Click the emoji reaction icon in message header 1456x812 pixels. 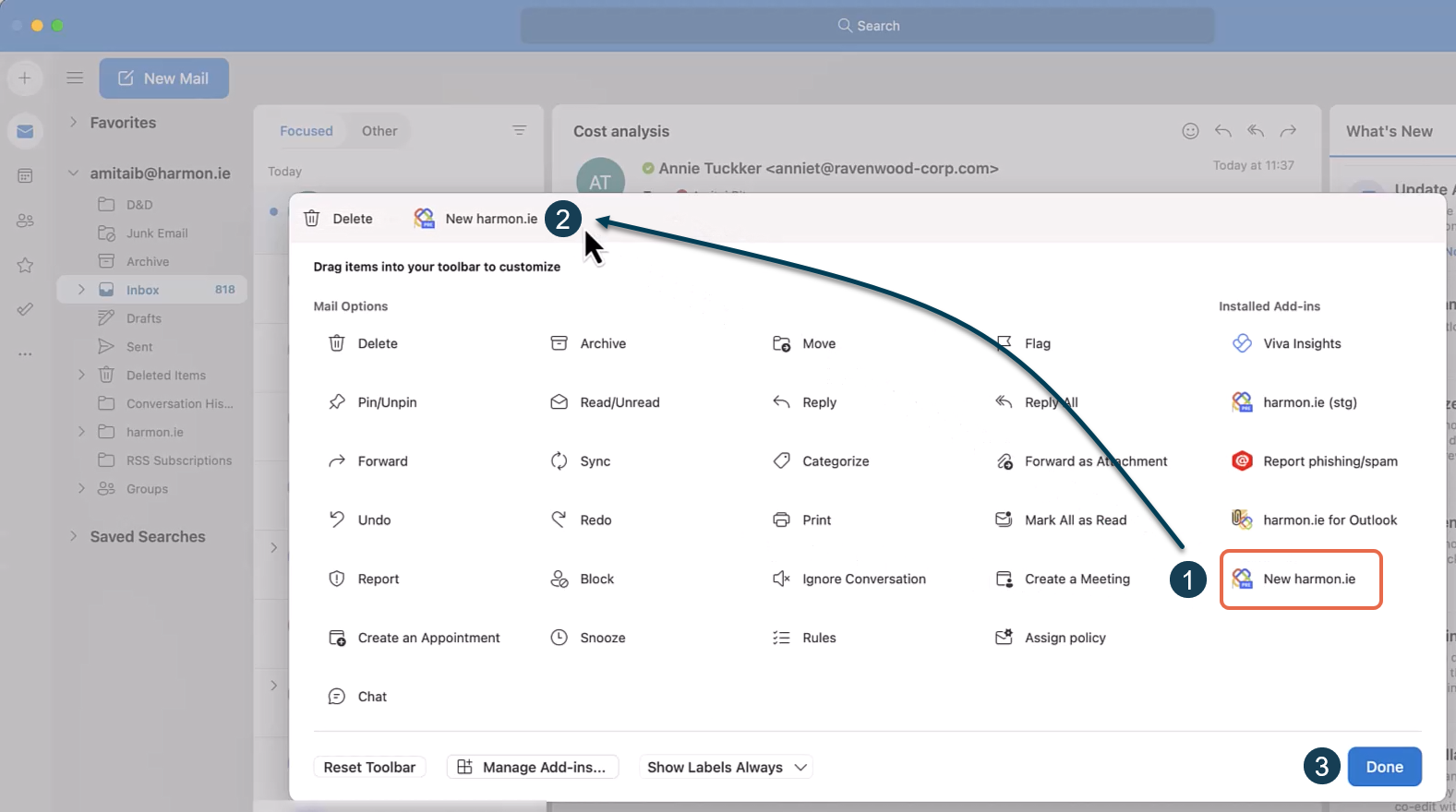[1190, 131]
